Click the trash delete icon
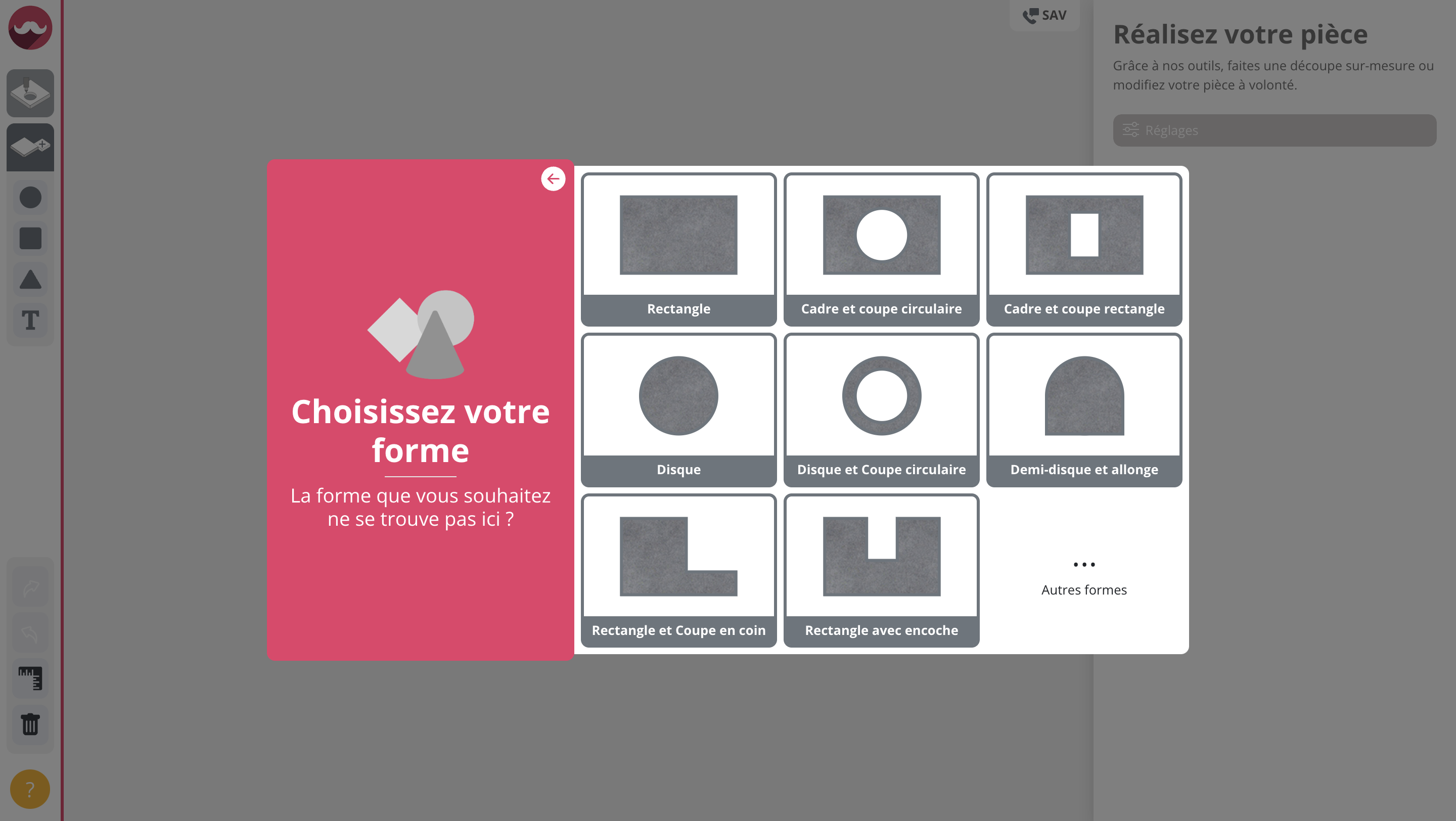The image size is (1456, 821). click(x=30, y=724)
